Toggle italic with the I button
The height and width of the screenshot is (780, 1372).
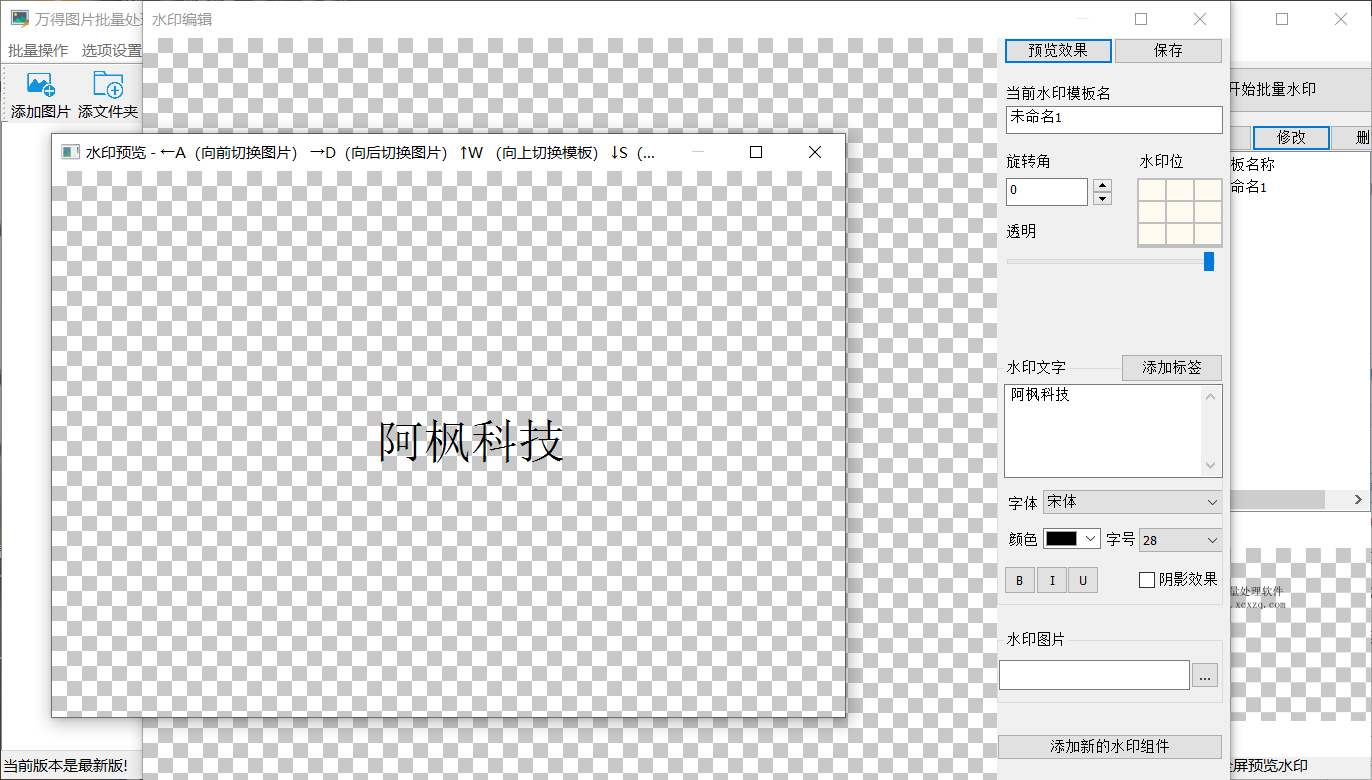[1051, 580]
